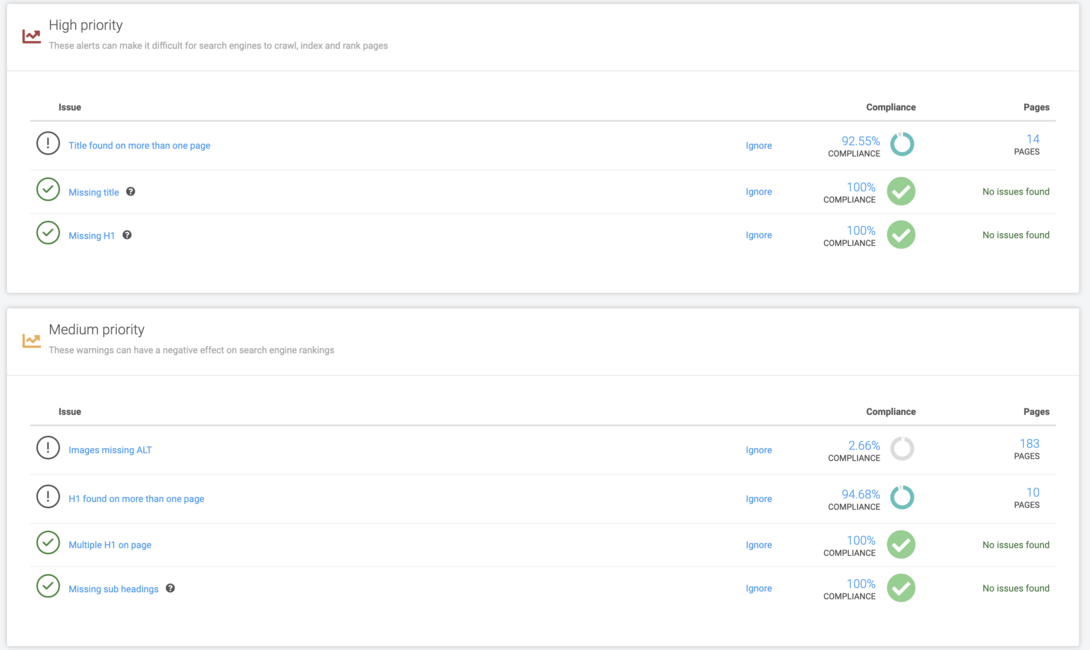Open the Images missing ALT issue

click(110, 450)
